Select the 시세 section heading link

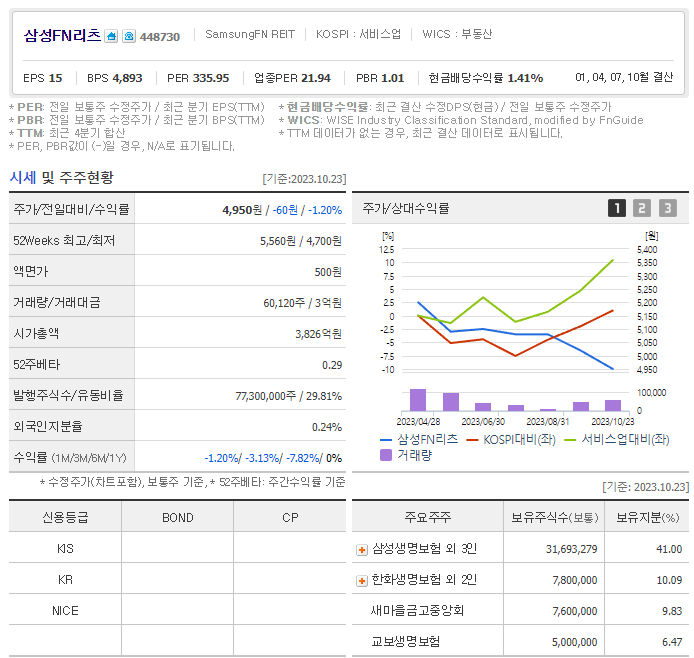coord(23,177)
